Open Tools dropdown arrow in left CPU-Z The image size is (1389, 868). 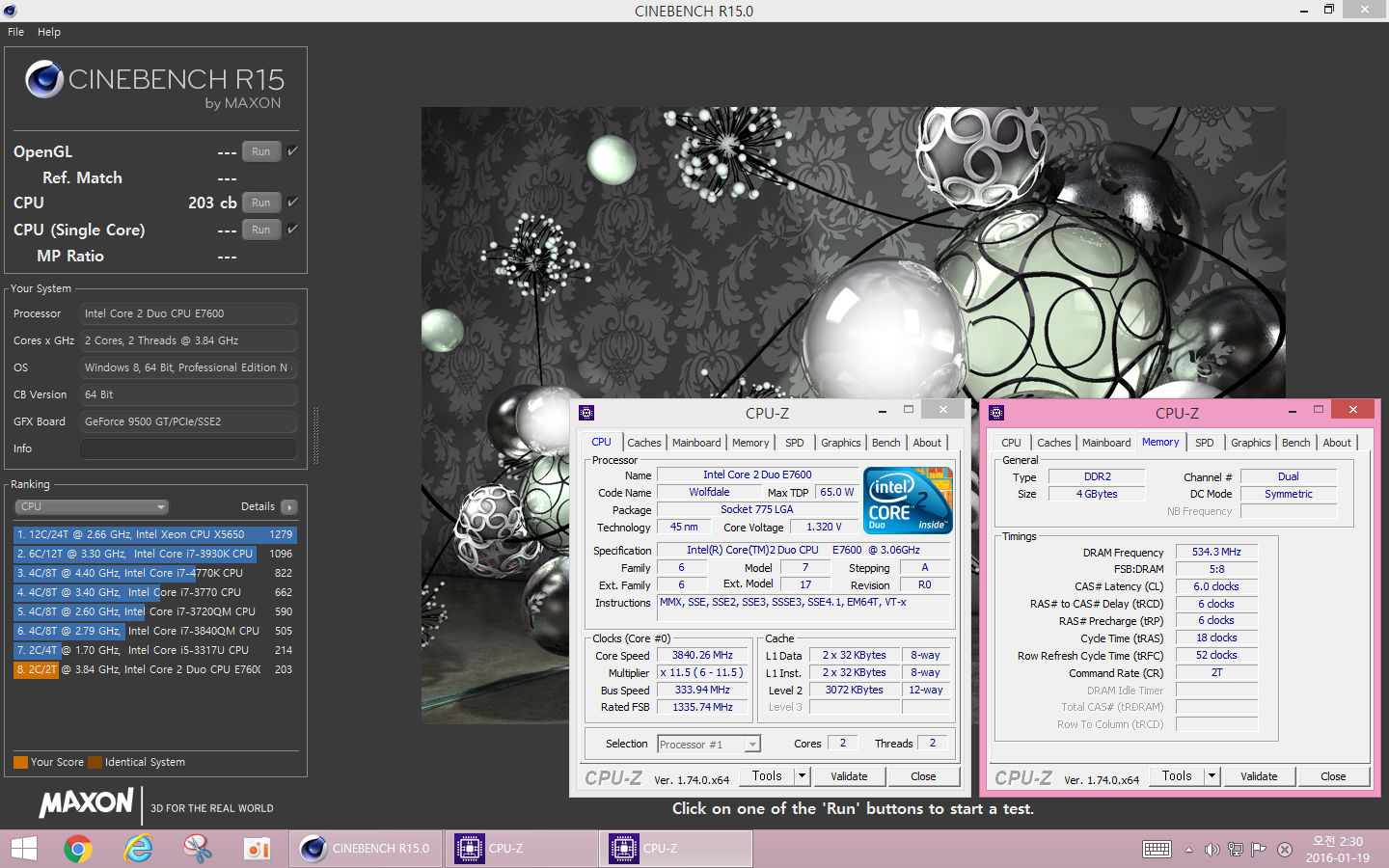[x=801, y=776]
